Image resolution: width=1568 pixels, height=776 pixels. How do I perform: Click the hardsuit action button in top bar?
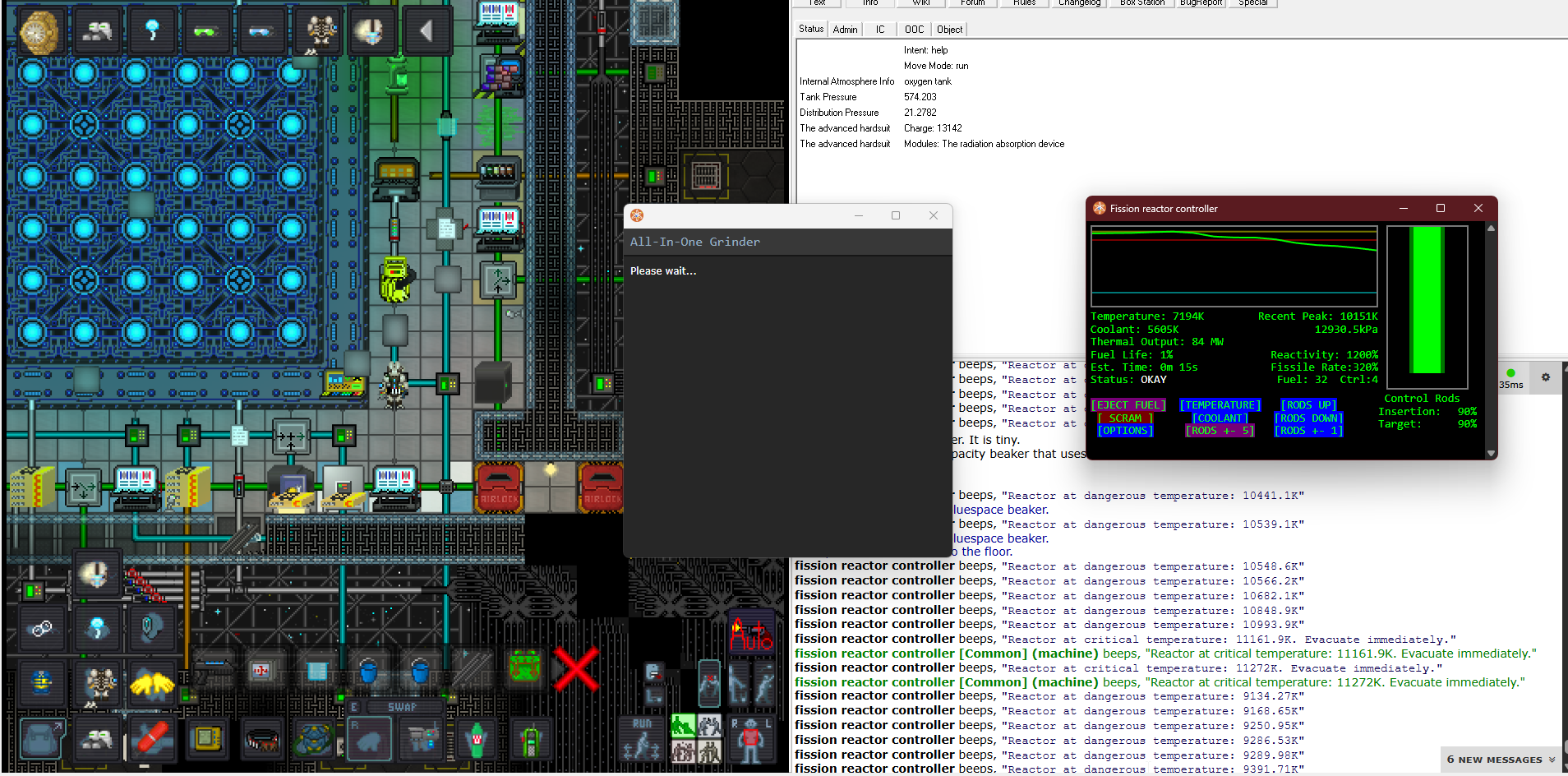pos(316,32)
